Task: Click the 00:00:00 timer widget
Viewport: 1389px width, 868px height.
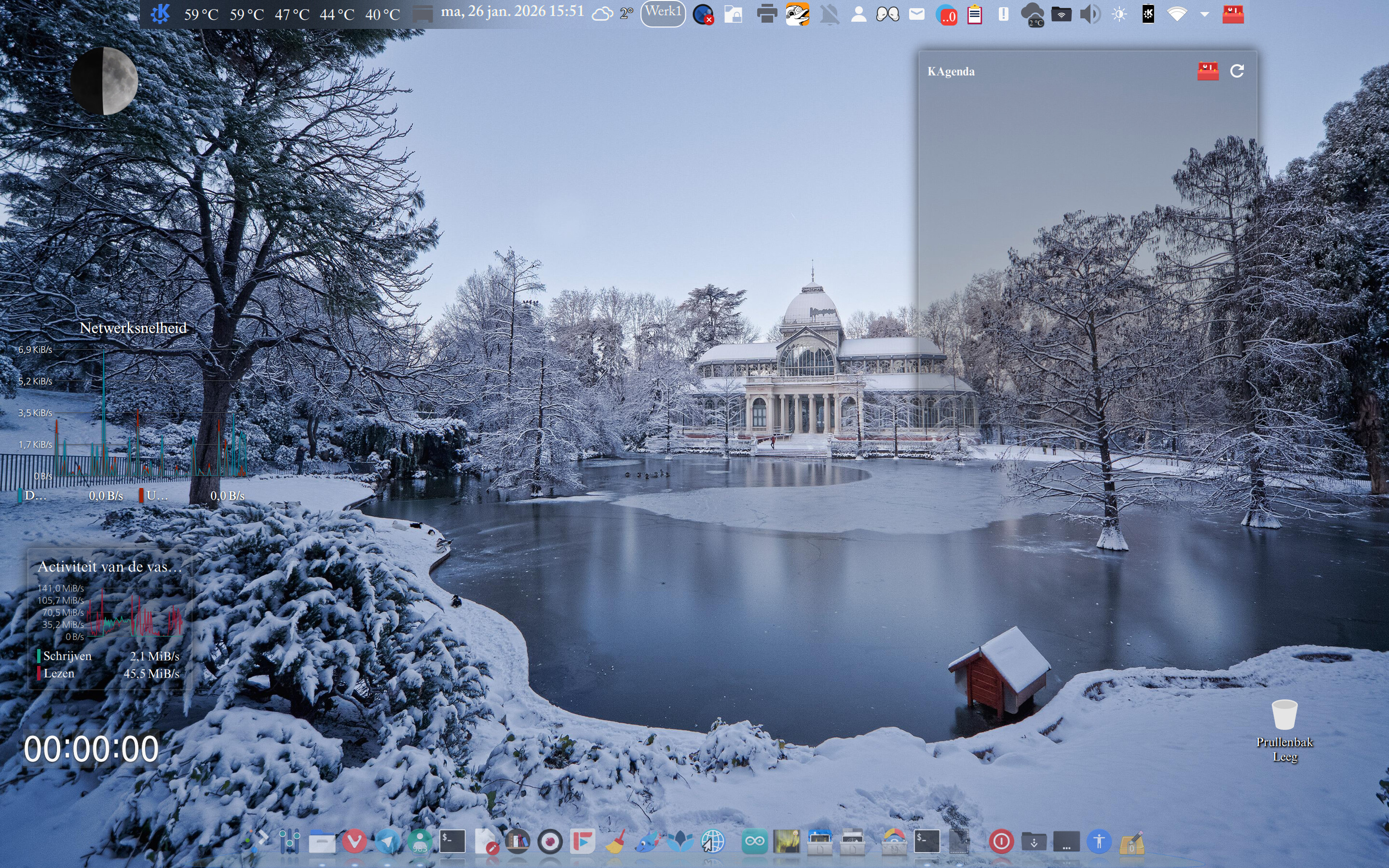Action: click(x=91, y=748)
